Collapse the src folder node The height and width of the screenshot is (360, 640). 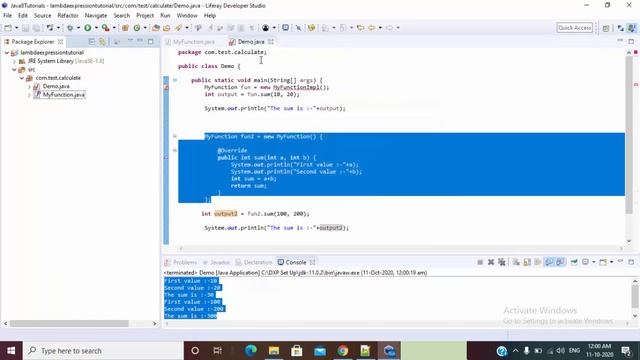[x=14, y=70]
